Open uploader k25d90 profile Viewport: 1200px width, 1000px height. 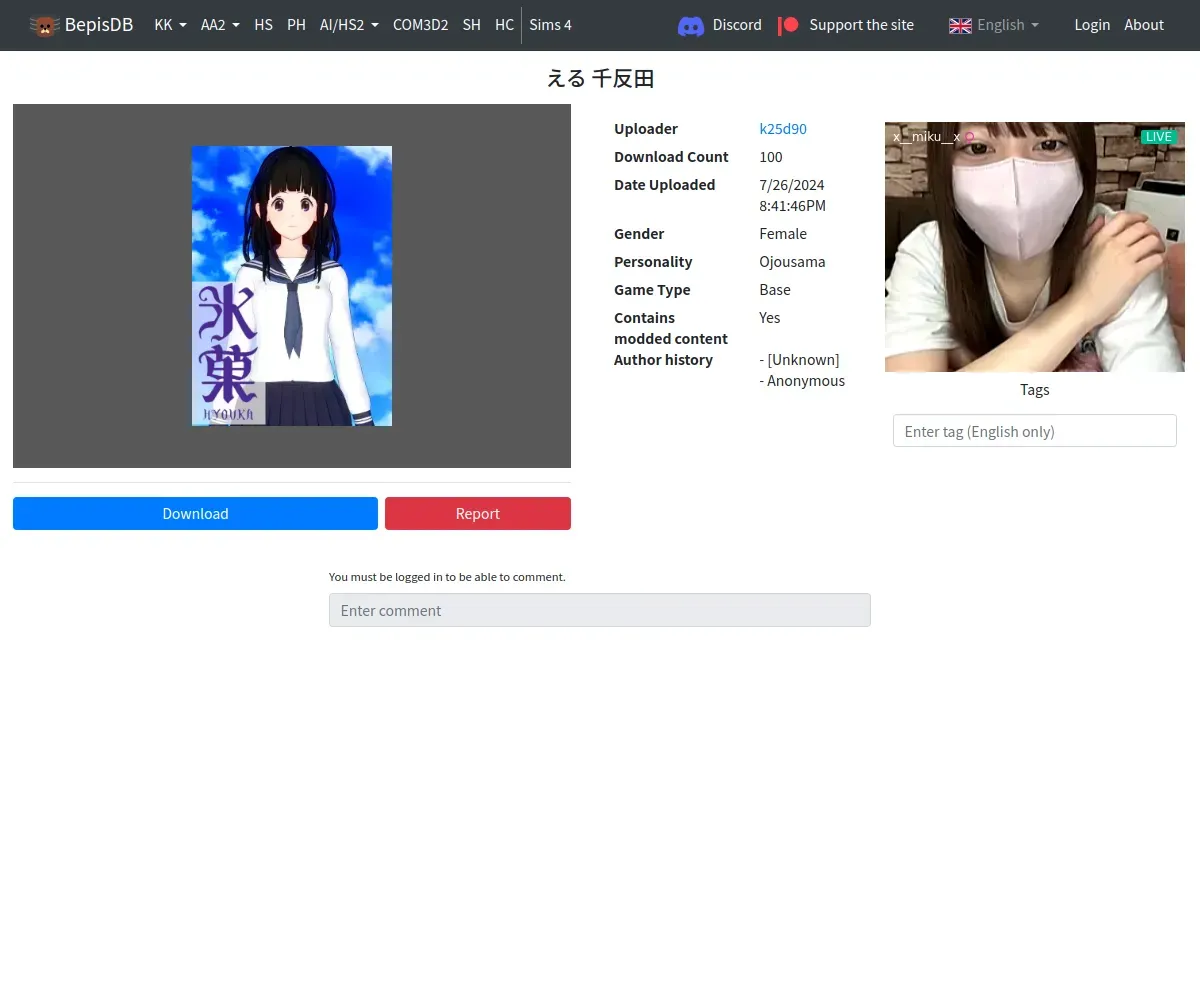783,129
